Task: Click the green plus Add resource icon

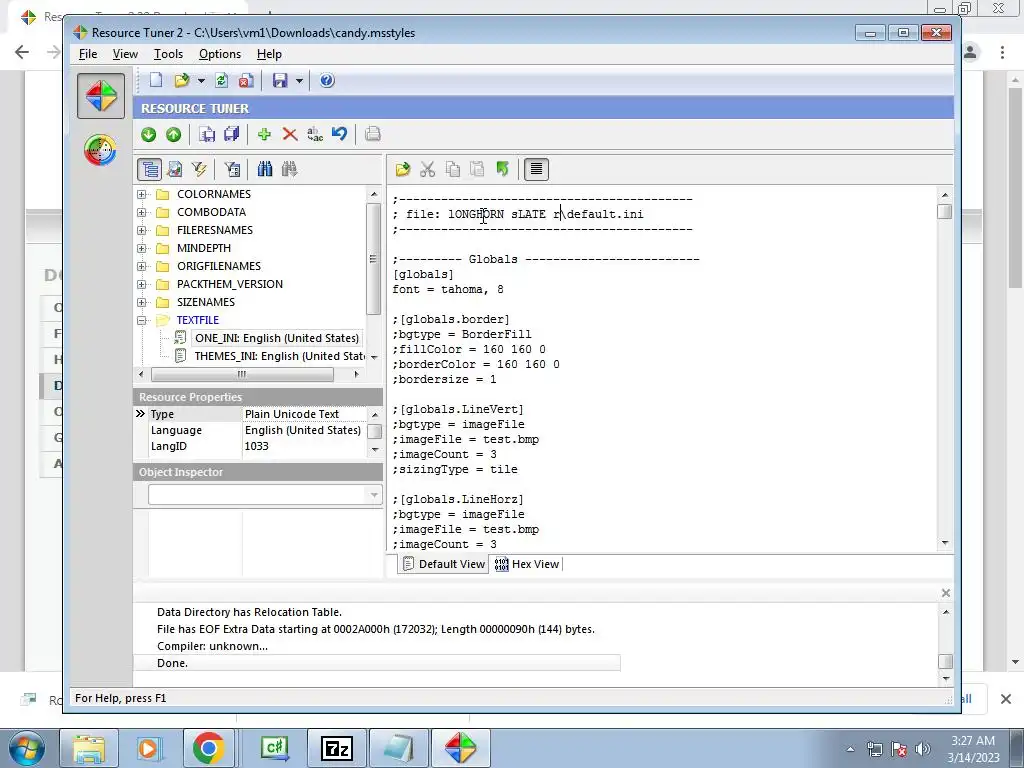Action: [264, 135]
